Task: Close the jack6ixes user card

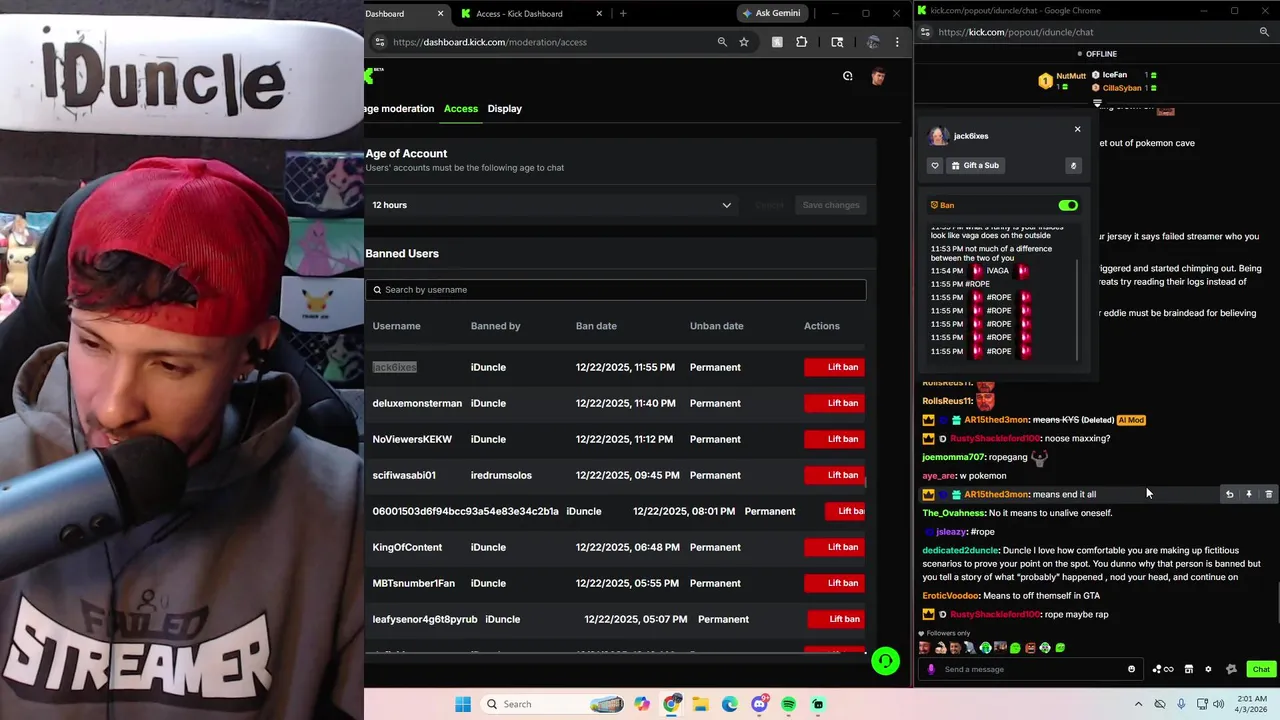Action: point(1077,129)
